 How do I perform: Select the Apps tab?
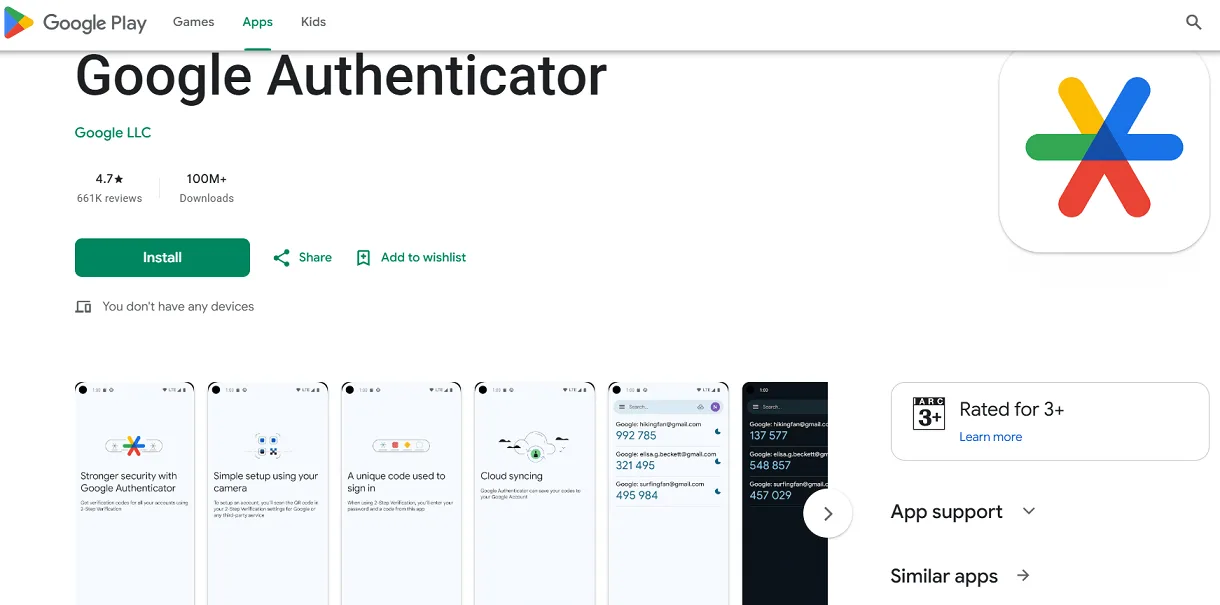tap(258, 22)
